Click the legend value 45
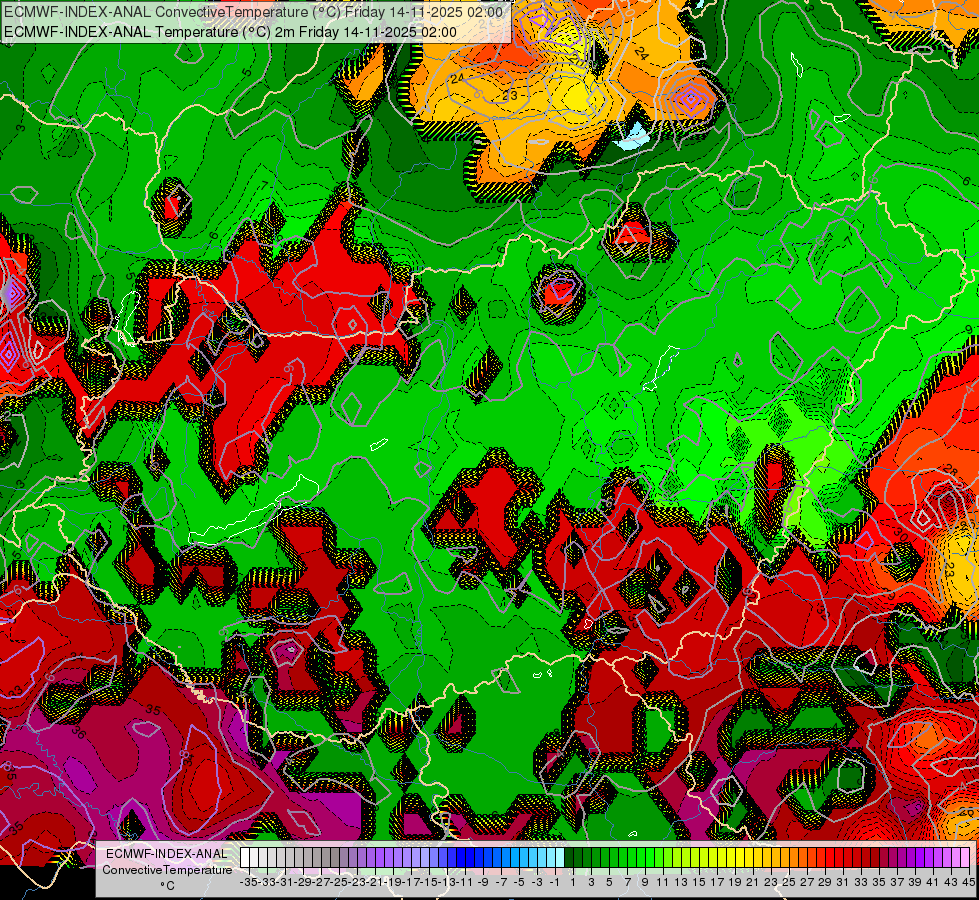The width and height of the screenshot is (979, 900). click(x=969, y=883)
